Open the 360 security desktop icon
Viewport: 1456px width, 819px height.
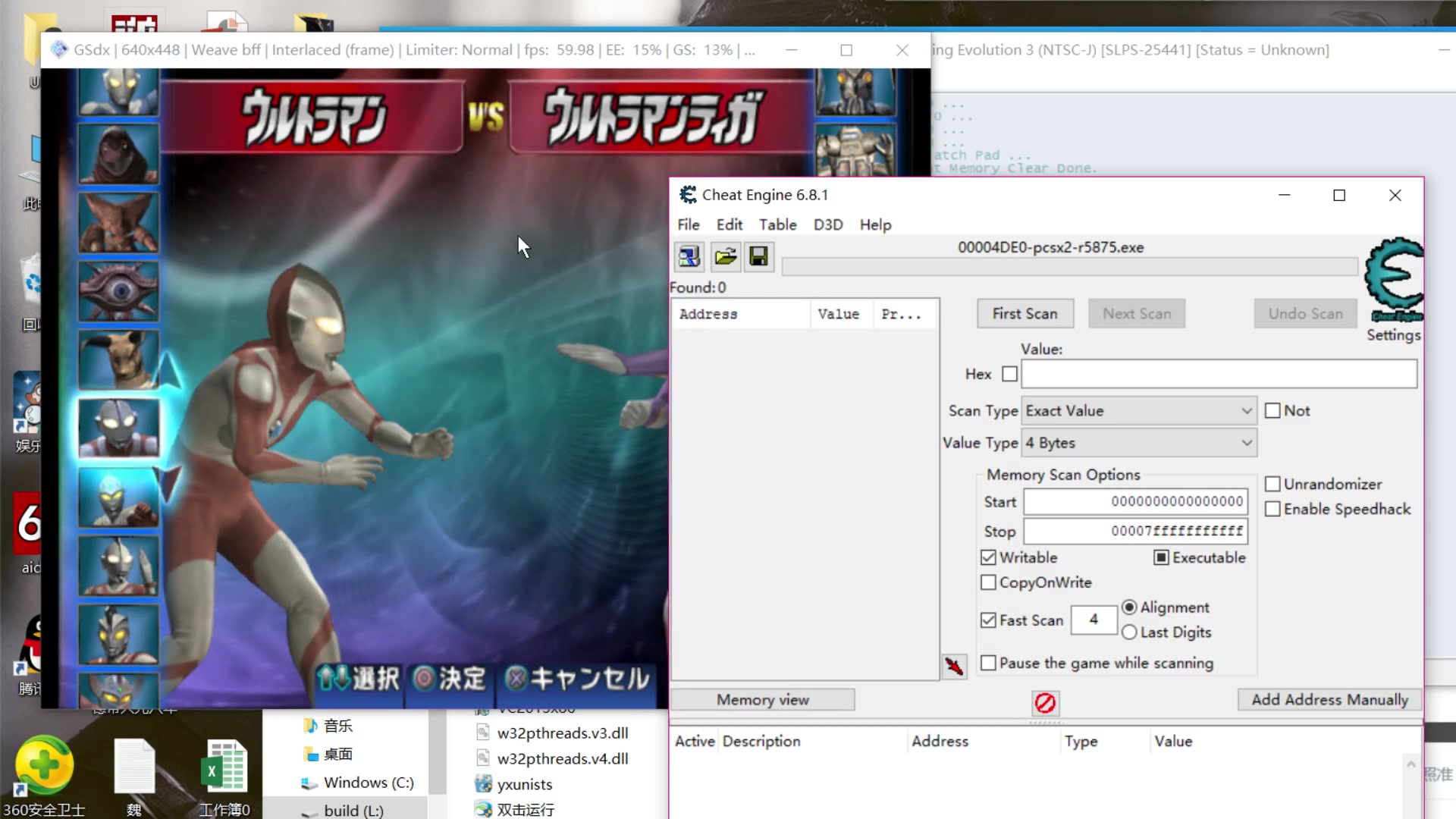point(44,766)
